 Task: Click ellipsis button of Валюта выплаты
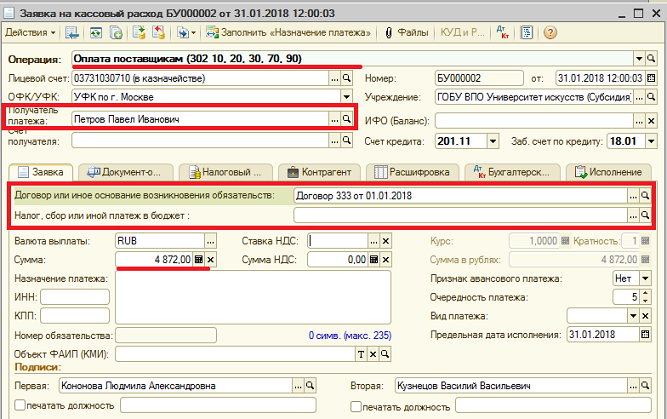(211, 241)
